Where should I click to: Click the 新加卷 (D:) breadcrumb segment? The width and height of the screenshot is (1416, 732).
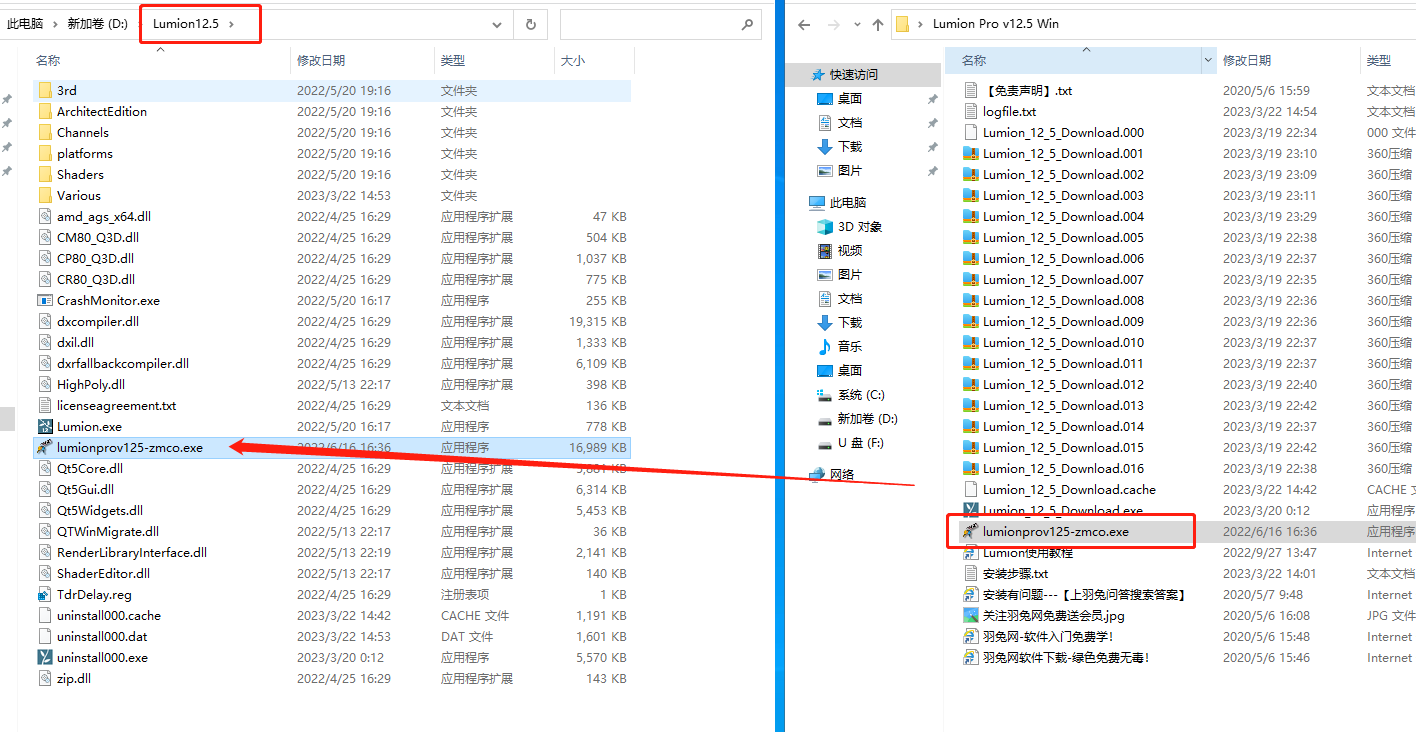click(x=97, y=24)
